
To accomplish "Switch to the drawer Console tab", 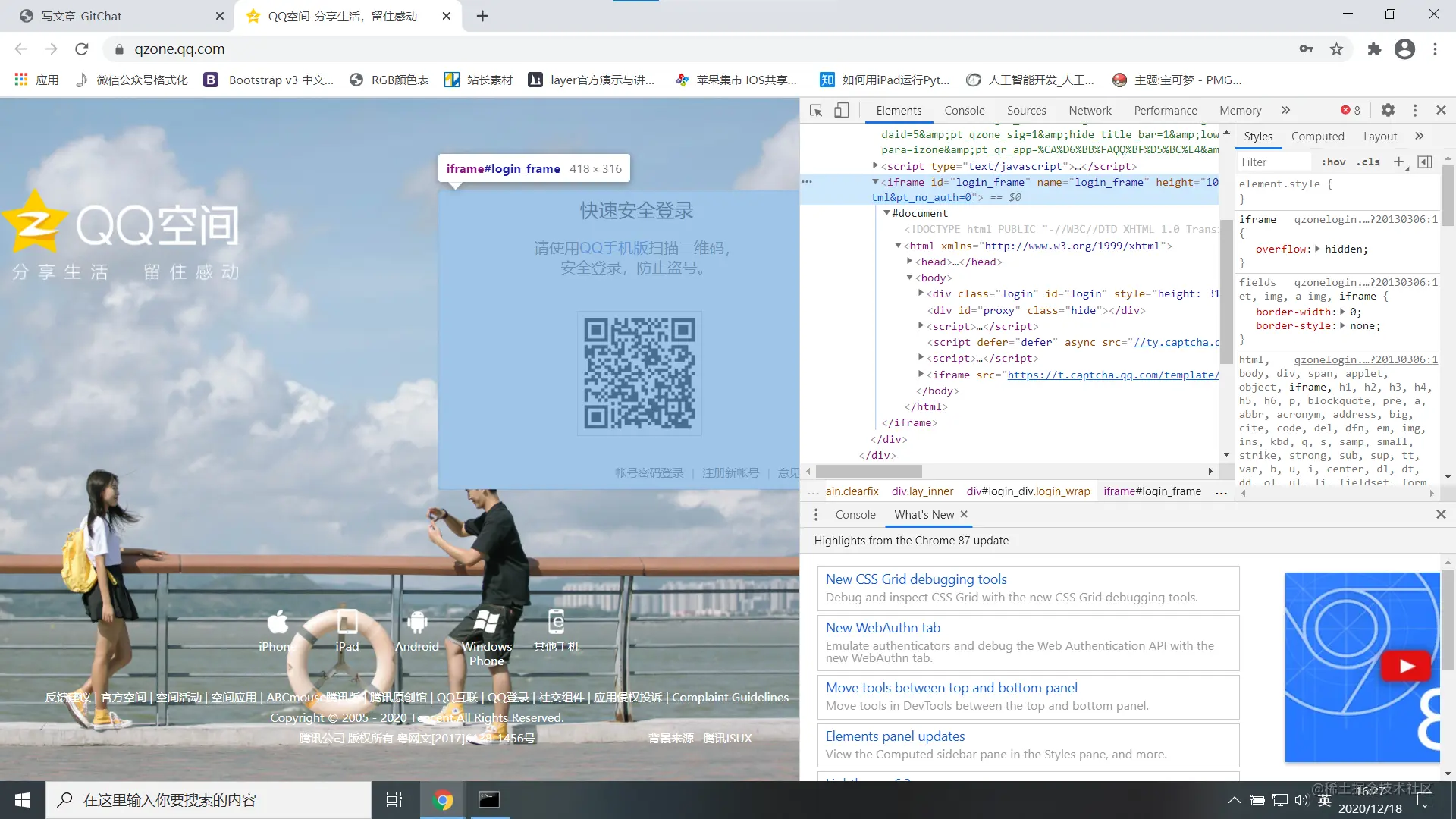I will pos(855,515).
